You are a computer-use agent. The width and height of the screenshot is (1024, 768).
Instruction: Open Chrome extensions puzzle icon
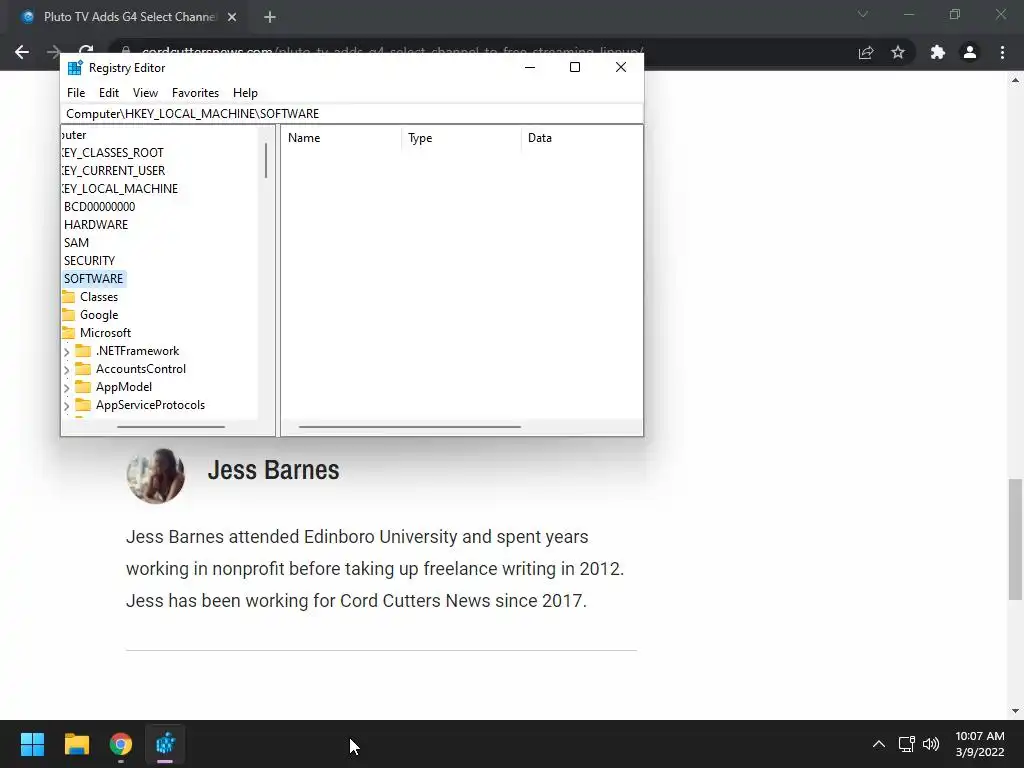[x=938, y=52]
